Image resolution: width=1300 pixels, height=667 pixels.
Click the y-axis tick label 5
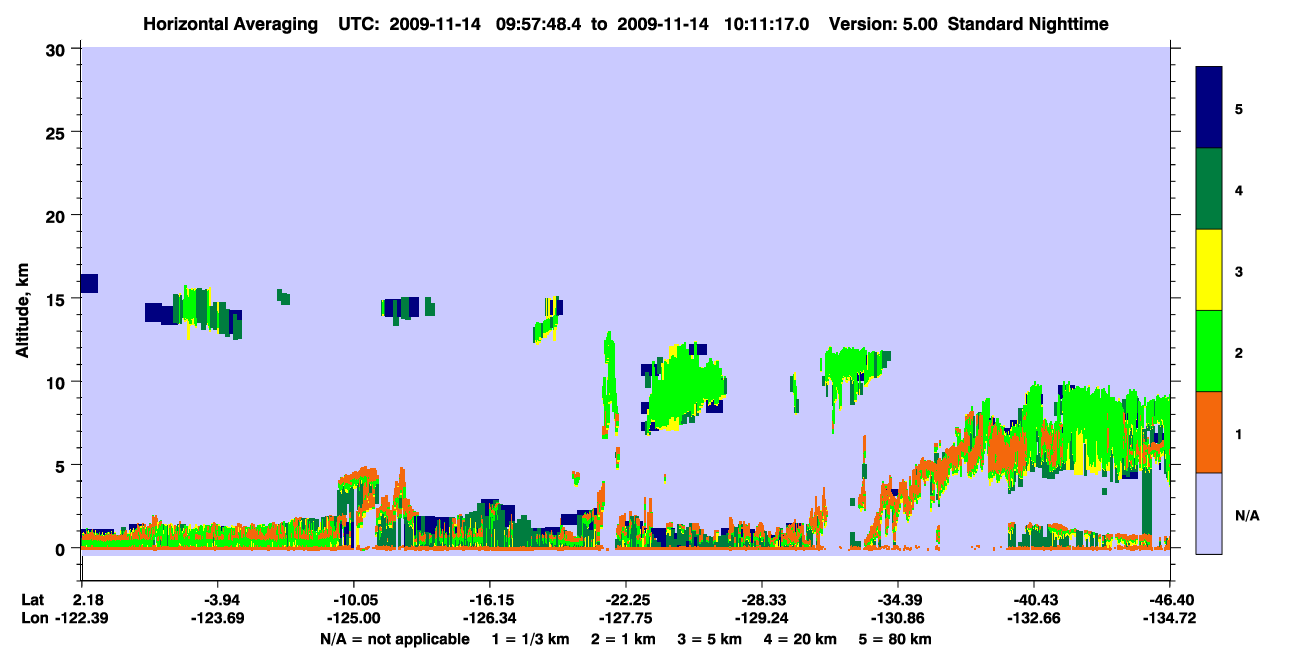63,465
